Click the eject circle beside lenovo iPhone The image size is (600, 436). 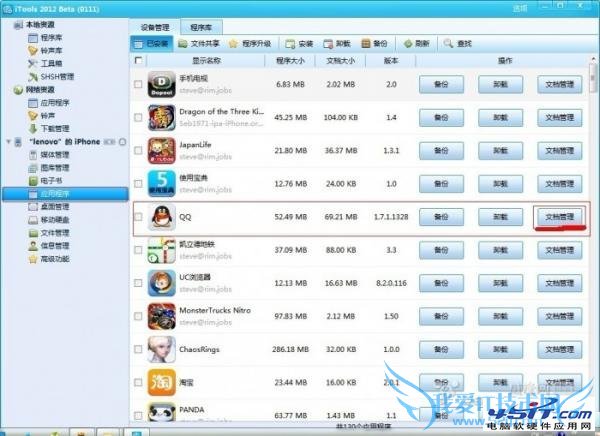click(x=122, y=142)
